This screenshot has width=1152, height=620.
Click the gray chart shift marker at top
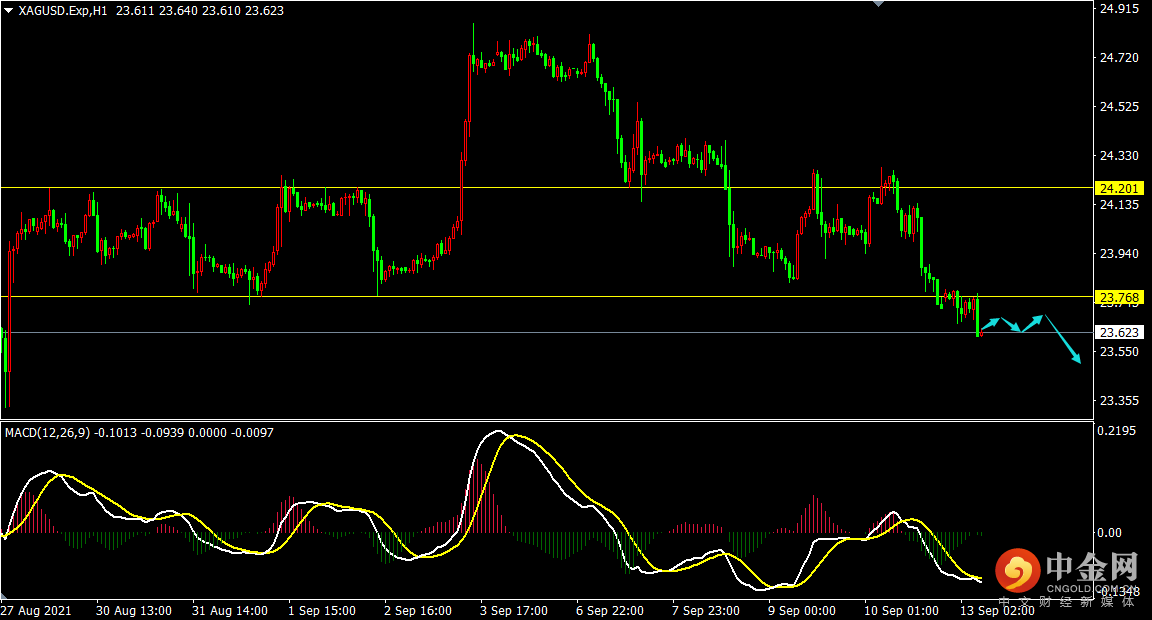click(x=878, y=4)
